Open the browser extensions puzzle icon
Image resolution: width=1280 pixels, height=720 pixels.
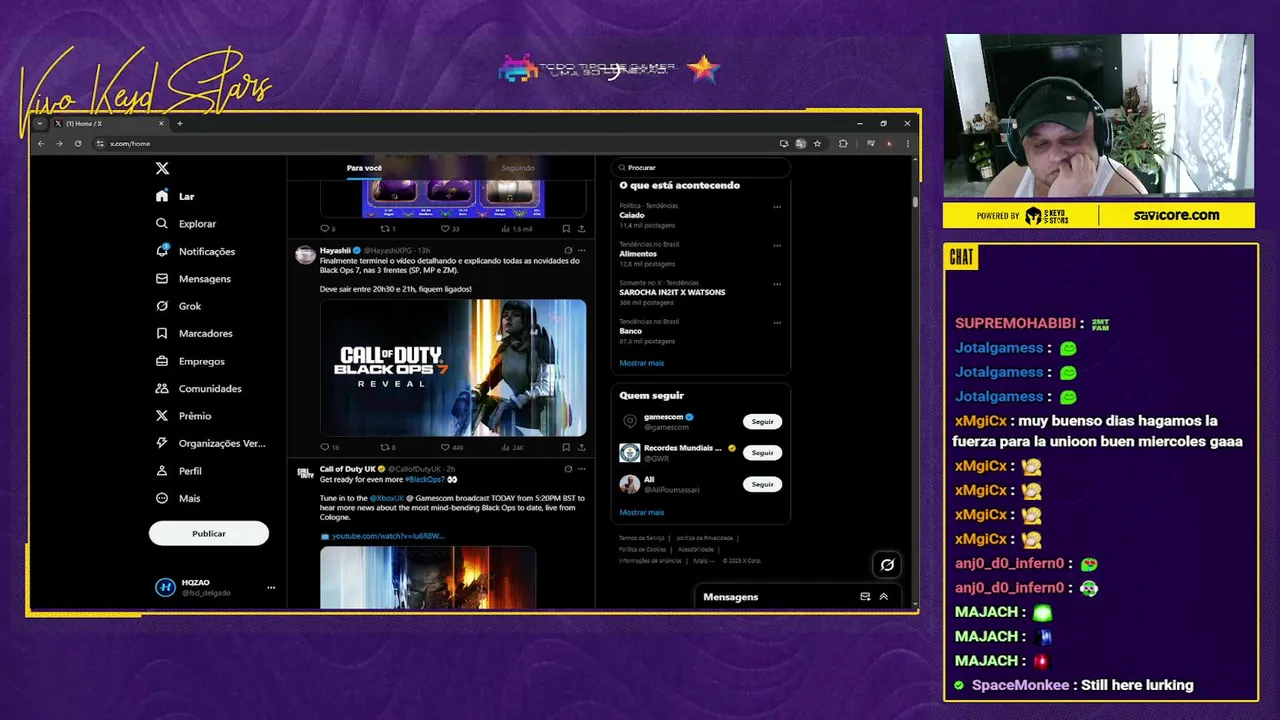[843, 144]
